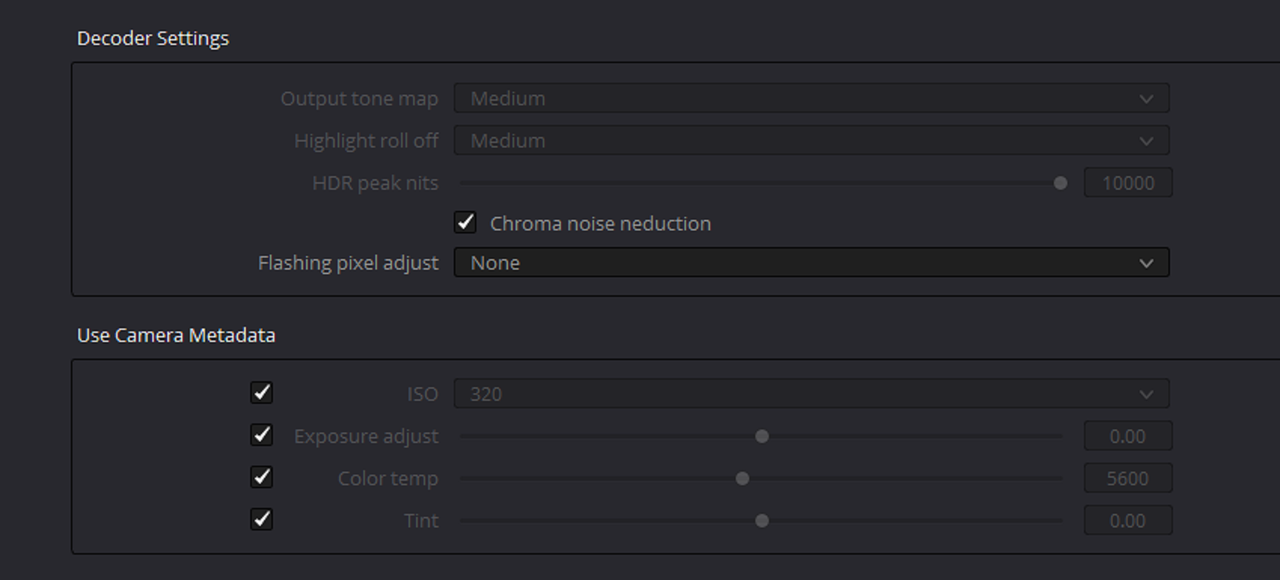Expand the Highlight roll off dropdown
Viewport: 1280px width, 580px height.
(x=810, y=141)
